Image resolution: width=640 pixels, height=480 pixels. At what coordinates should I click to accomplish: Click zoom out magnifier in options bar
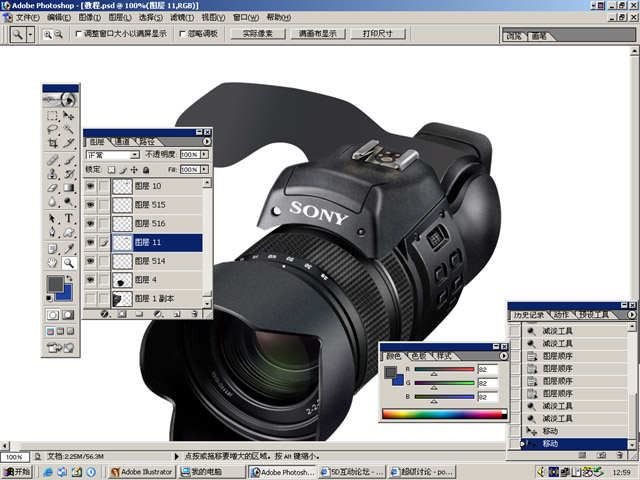coord(59,35)
